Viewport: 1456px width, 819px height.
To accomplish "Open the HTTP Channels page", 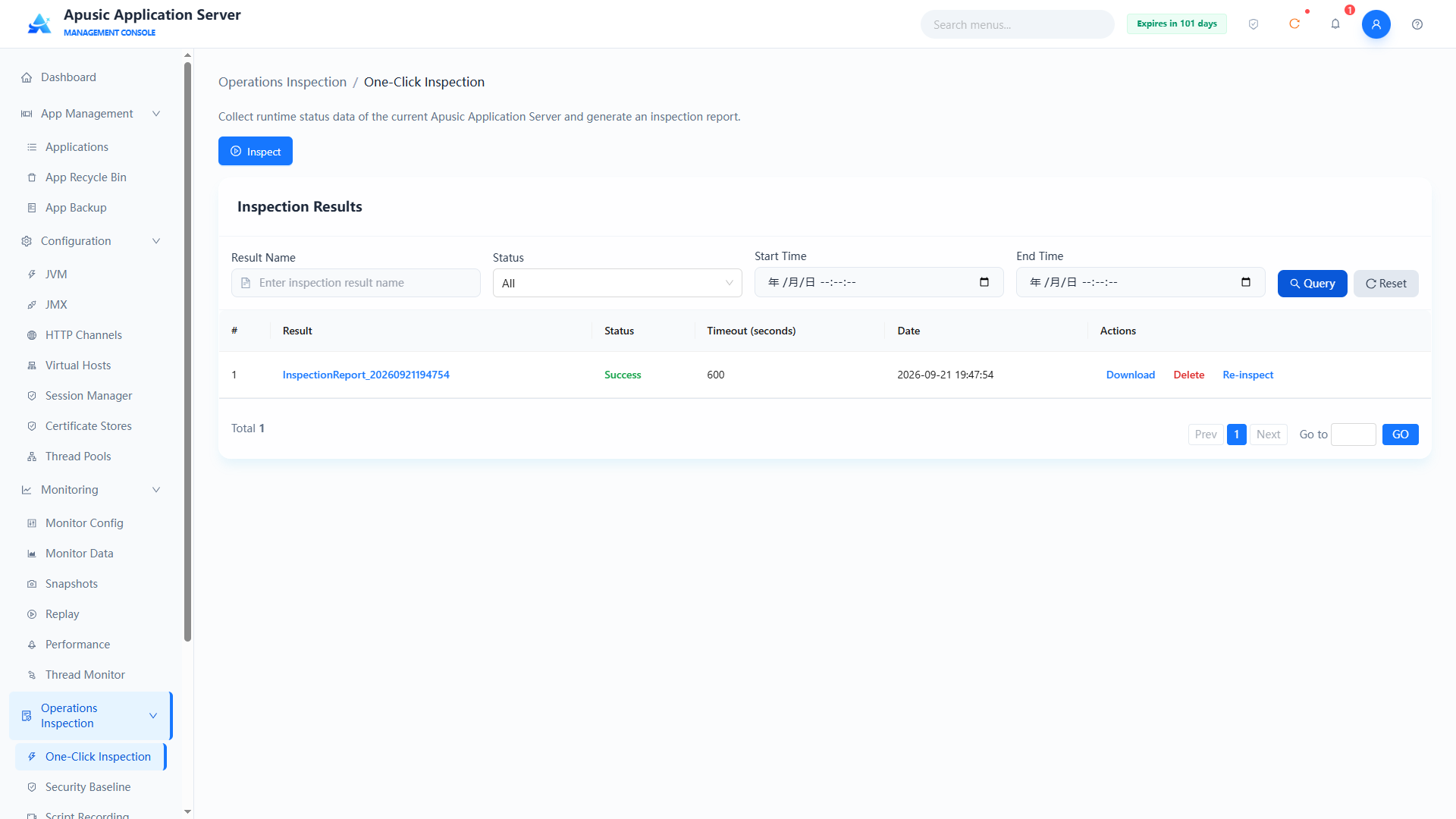I will click(91, 335).
